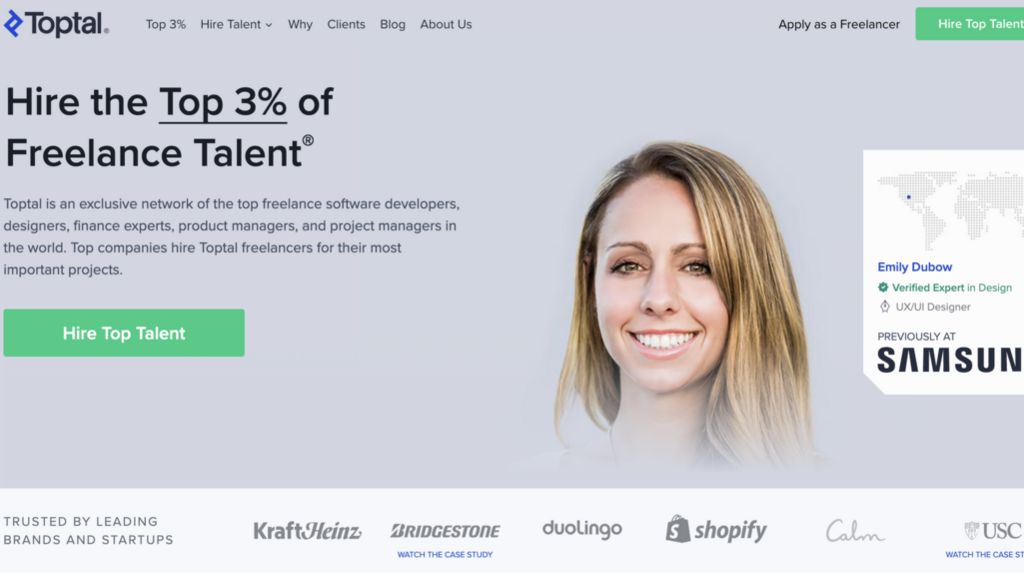The height and width of the screenshot is (576, 1024).
Task: Select the Kraft Heinz logo
Action: tap(307, 530)
